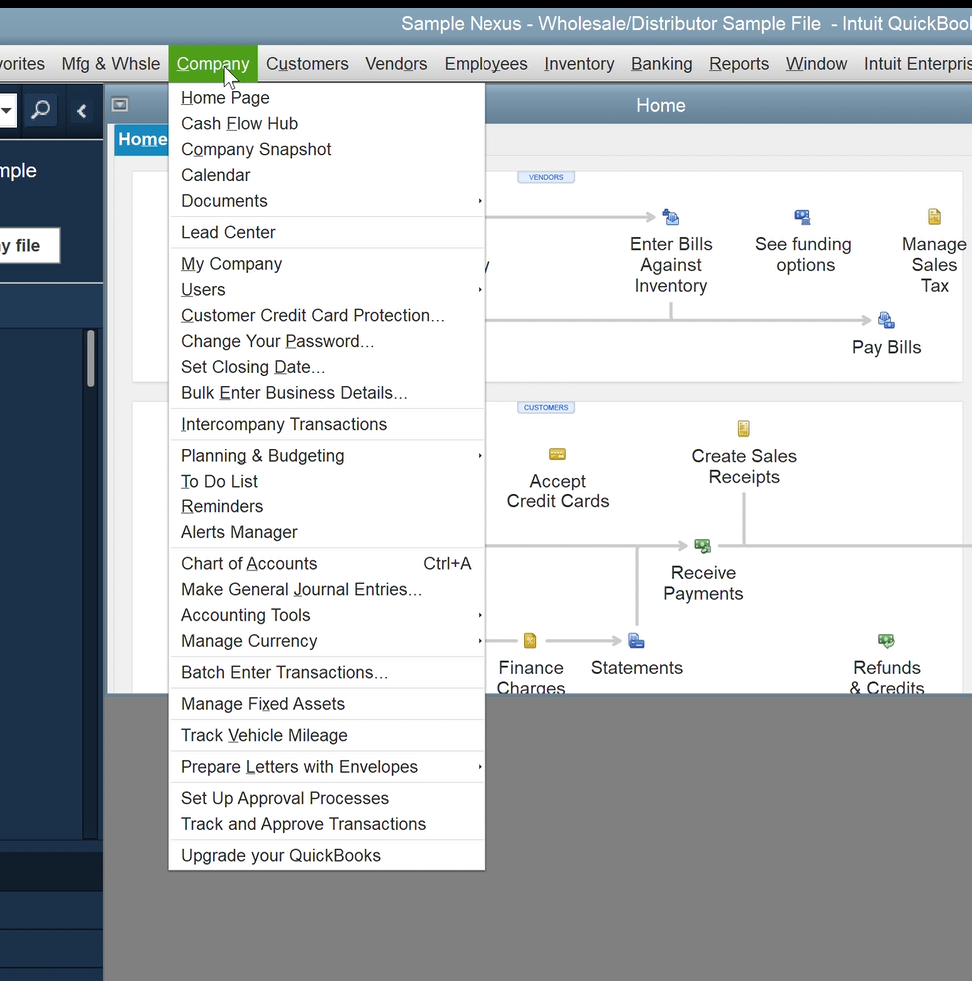Viewport: 972px width, 981px height.
Task: Choose Make General Journal Entries
Action: point(301,590)
